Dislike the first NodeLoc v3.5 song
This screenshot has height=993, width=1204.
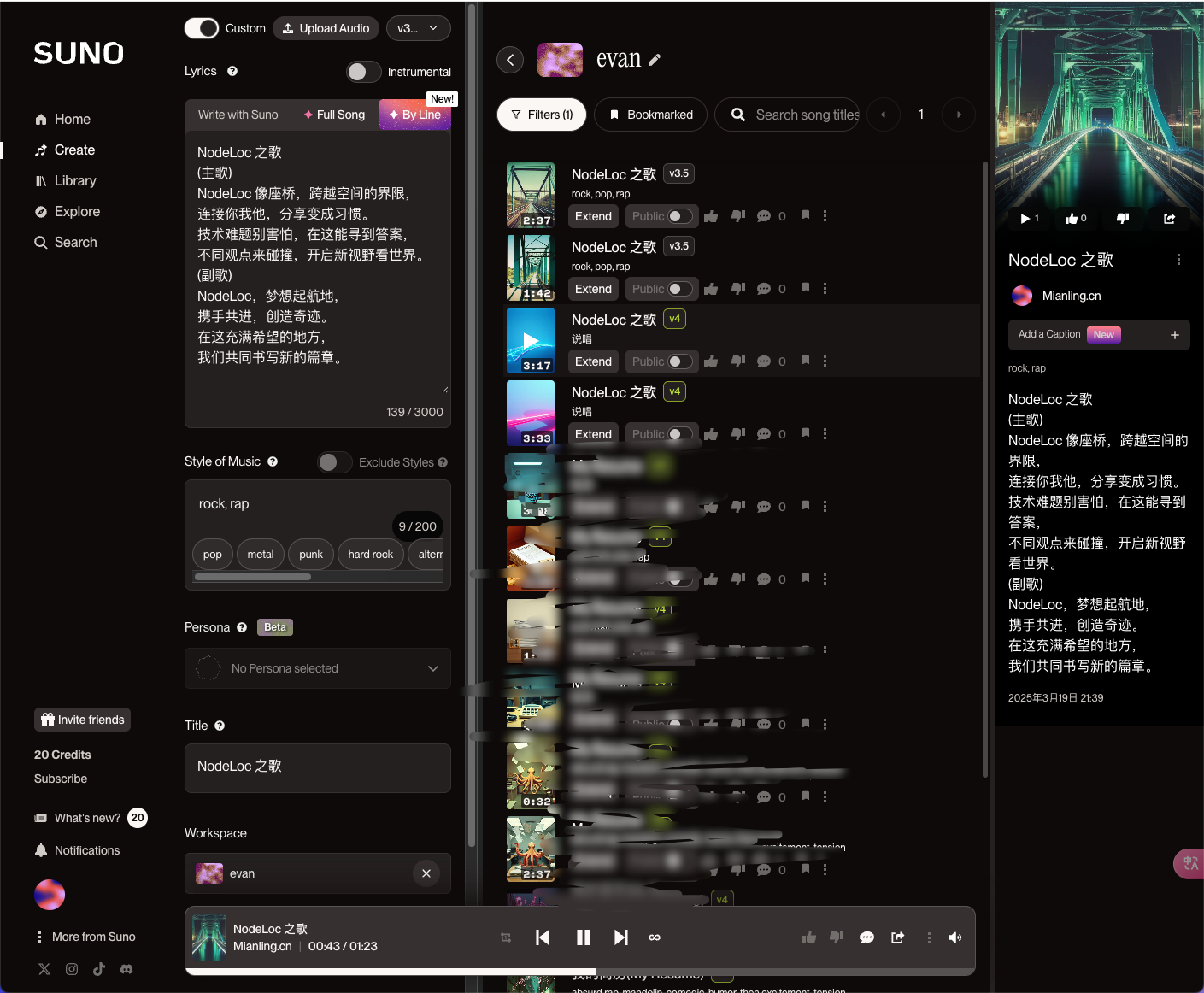pyautogui.click(x=738, y=216)
